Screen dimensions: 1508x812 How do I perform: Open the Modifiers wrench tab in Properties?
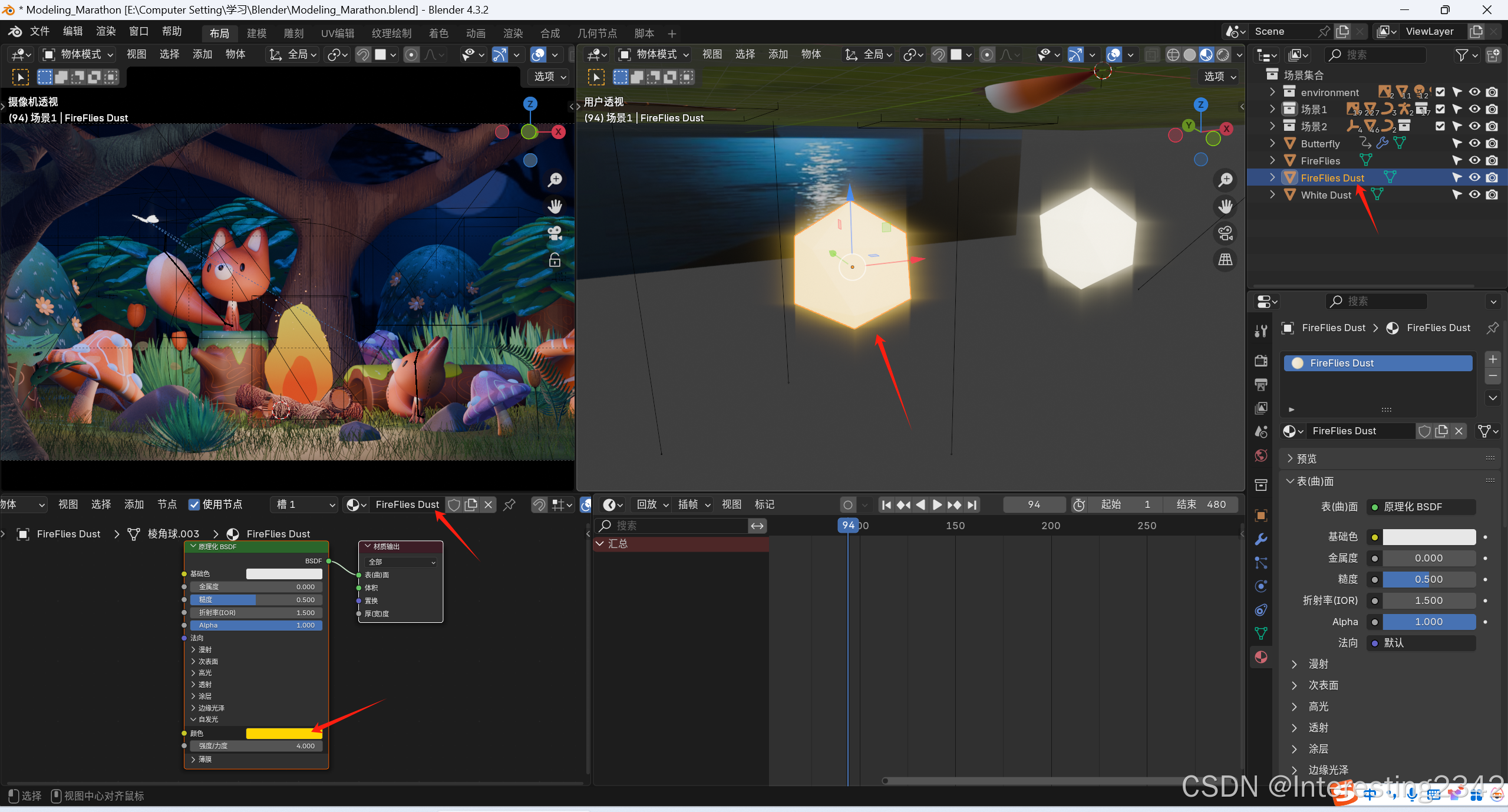point(1261,539)
